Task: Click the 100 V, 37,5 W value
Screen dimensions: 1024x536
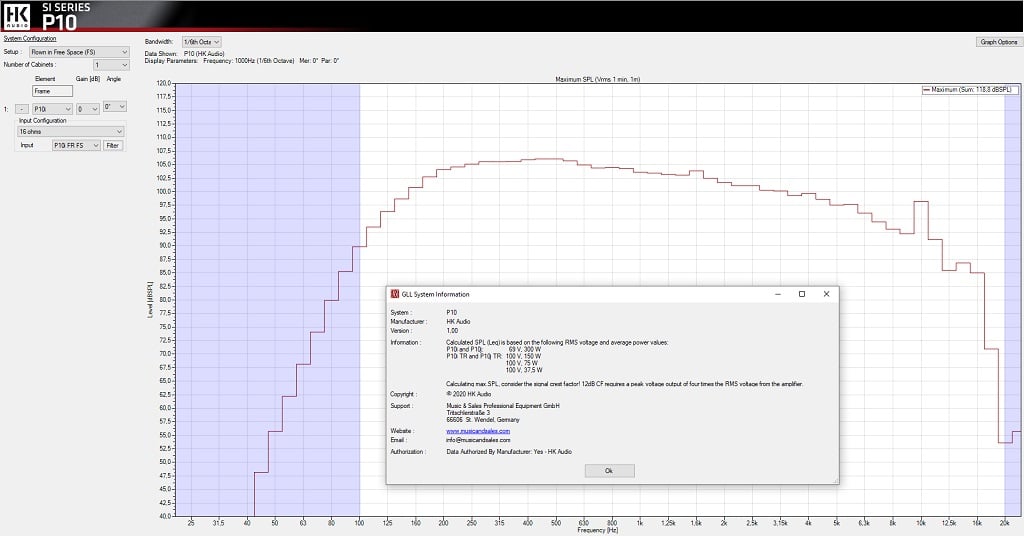Action: click(524, 370)
